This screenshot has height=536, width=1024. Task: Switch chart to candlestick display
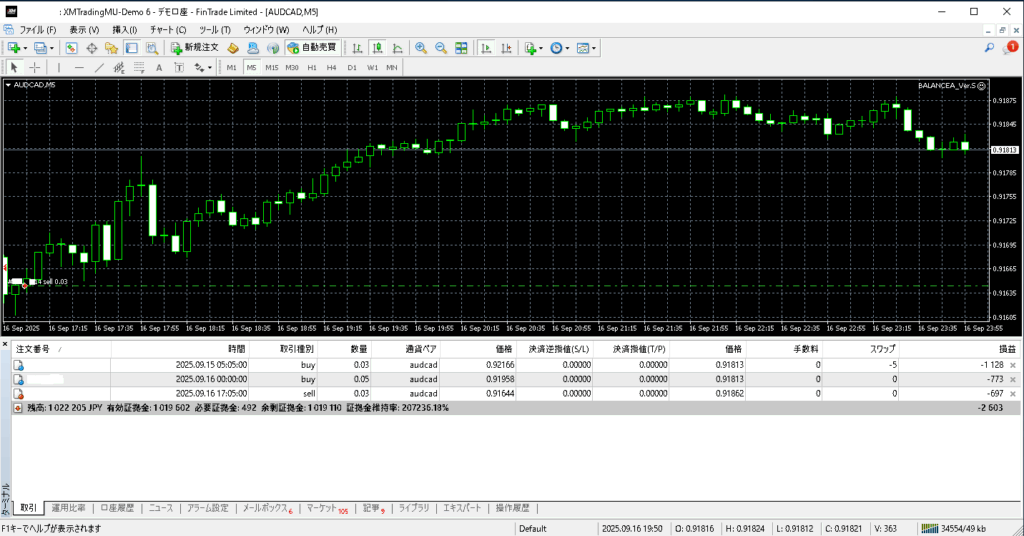click(x=378, y=48)
